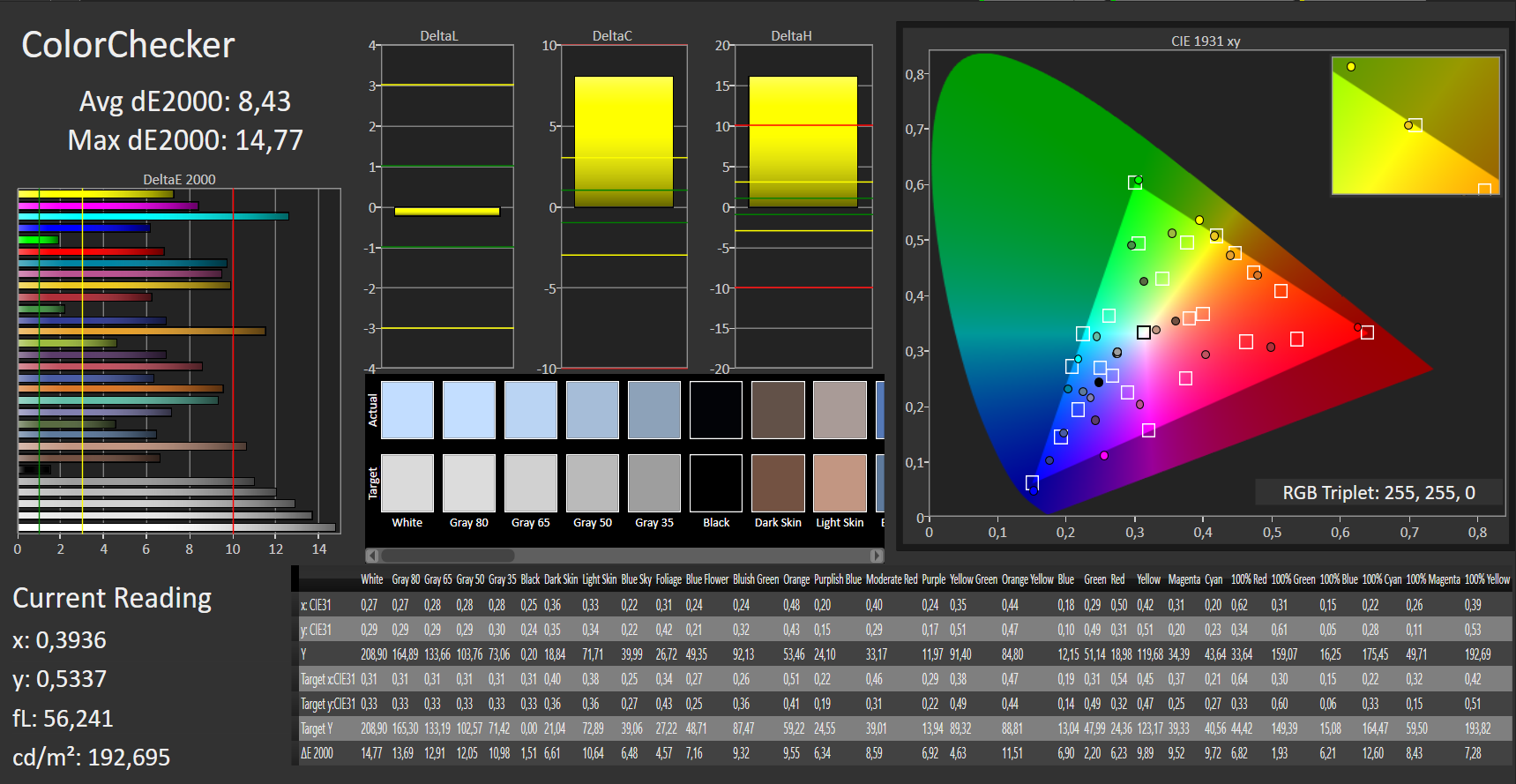Click the 100% Cyan column header
Screen dimensions: 1516x784
point(1382,579)
